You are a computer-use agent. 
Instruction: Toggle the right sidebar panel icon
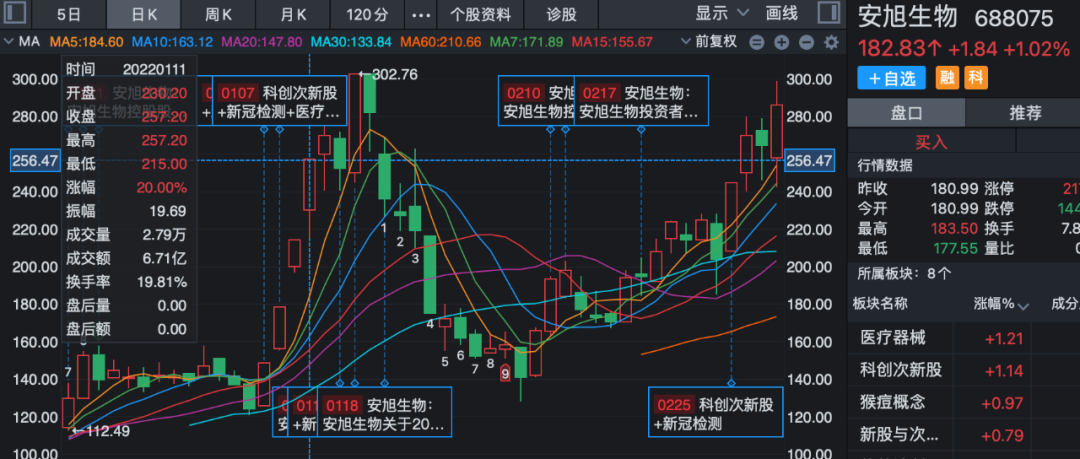tap(829, 13)
